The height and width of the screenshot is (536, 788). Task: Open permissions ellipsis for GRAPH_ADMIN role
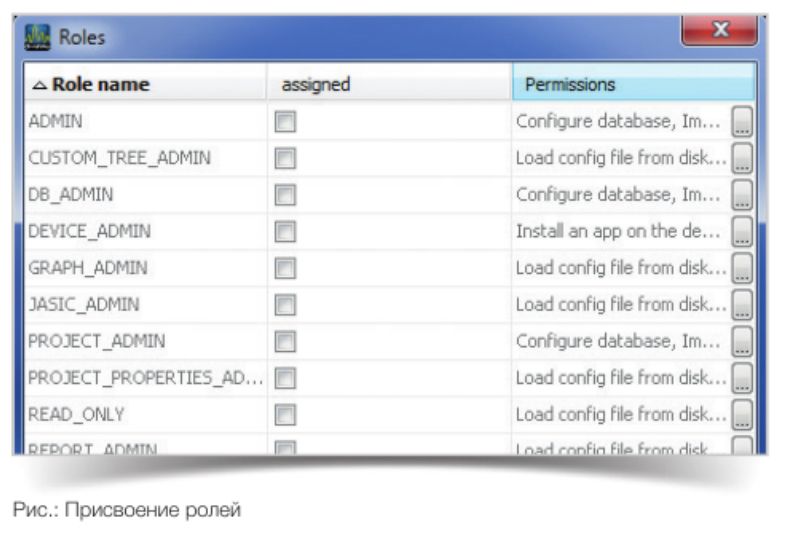742,268
